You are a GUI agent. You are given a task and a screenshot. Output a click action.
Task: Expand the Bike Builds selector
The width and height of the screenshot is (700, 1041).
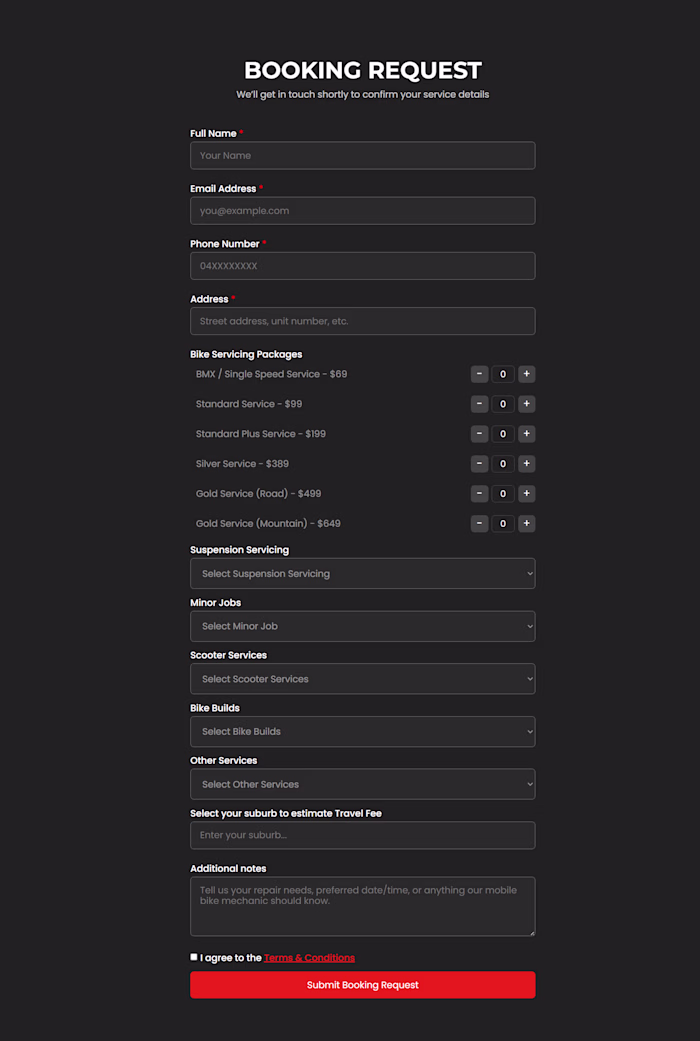362,731
